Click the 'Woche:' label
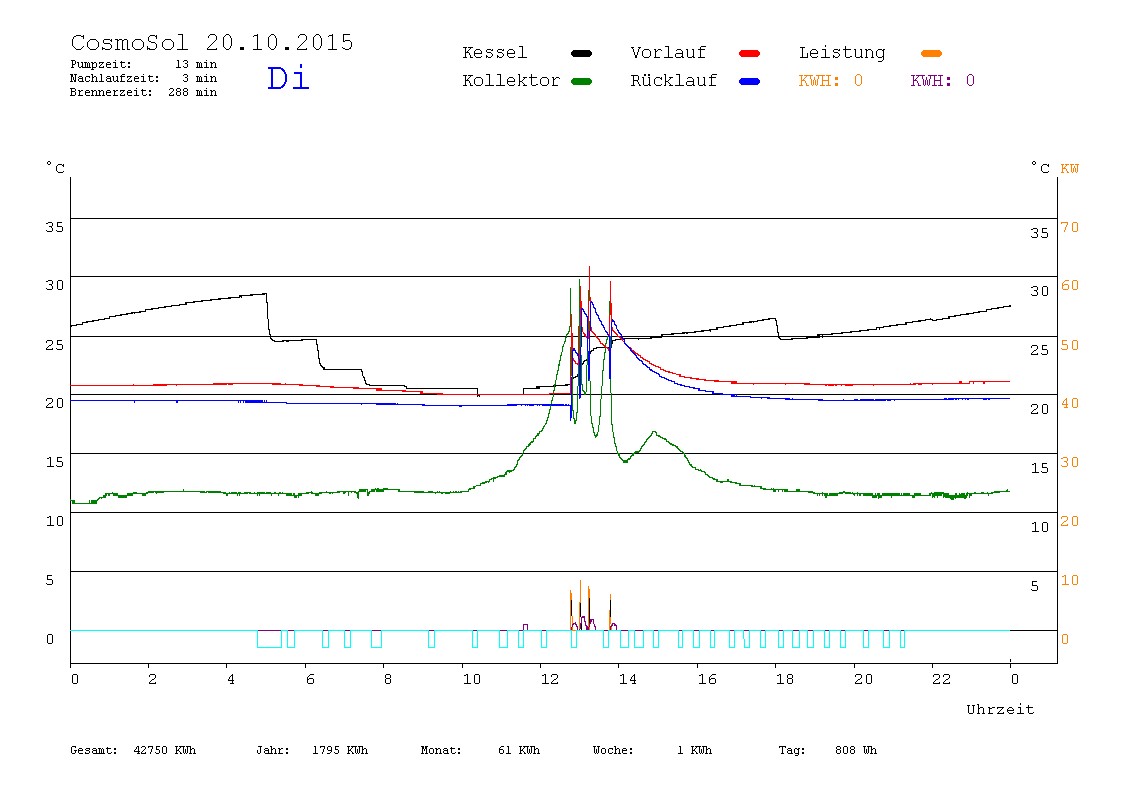The image size is (1148, 812). 613,750
